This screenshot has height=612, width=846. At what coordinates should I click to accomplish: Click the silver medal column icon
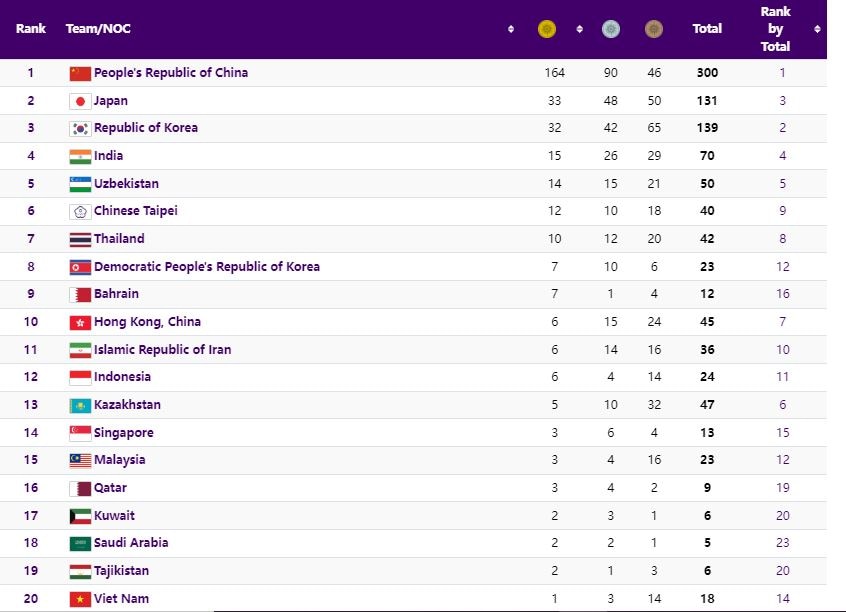611,29
